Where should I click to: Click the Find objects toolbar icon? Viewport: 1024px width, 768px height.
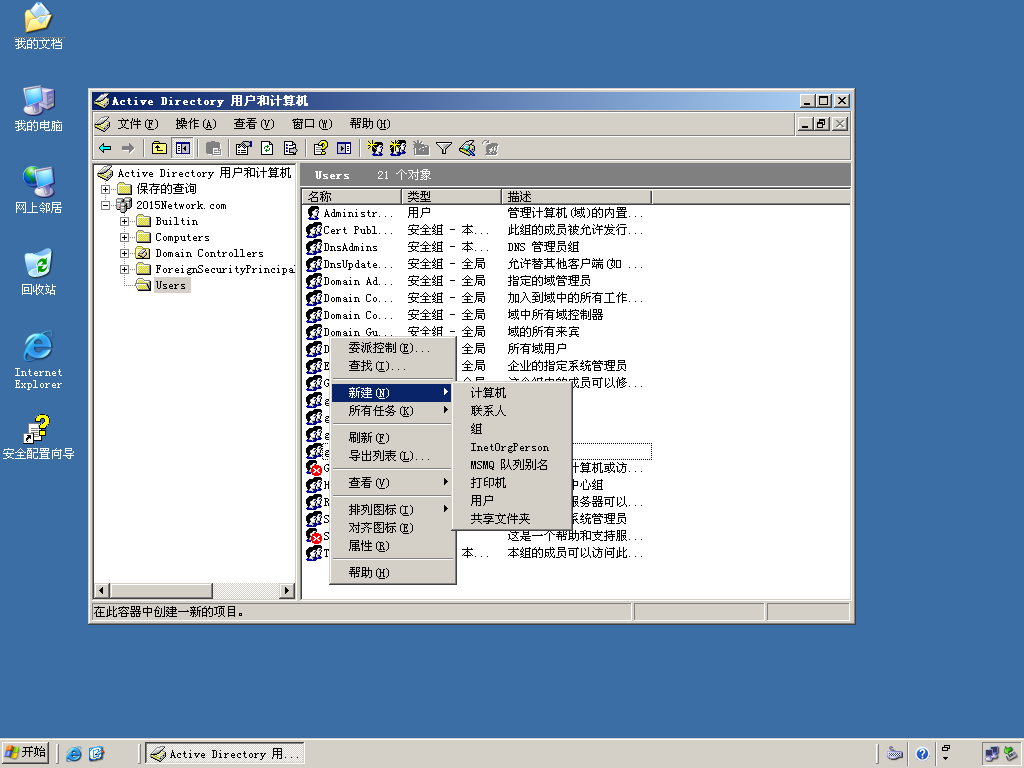coord(467,148)
